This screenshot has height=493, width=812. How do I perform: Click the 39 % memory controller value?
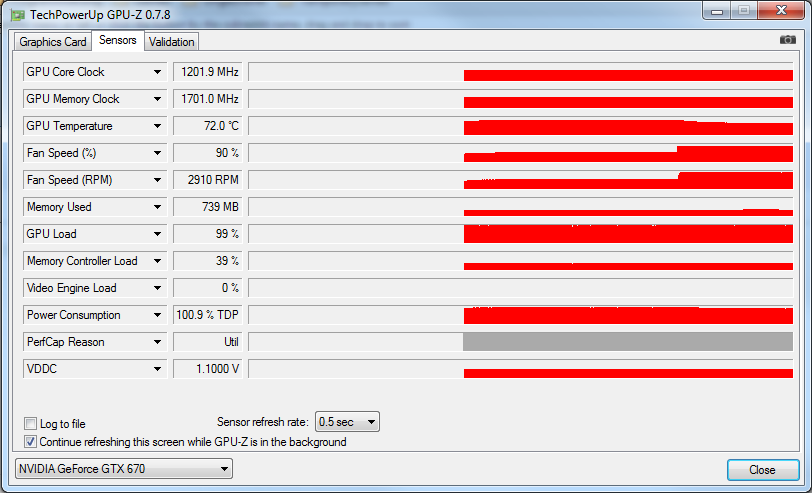[208, 260]
